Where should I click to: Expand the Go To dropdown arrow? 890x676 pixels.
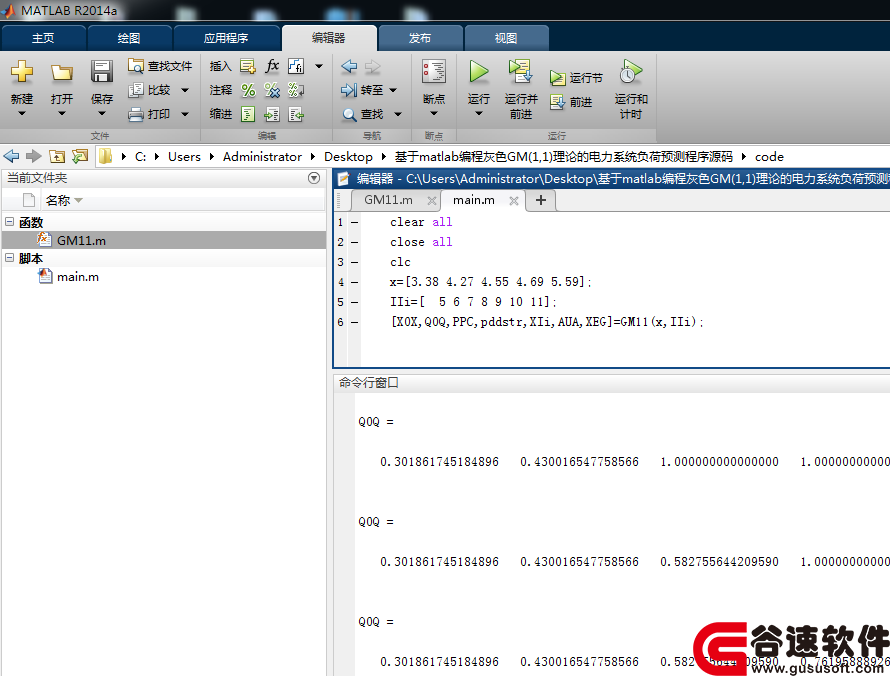[x=393, y=90]
